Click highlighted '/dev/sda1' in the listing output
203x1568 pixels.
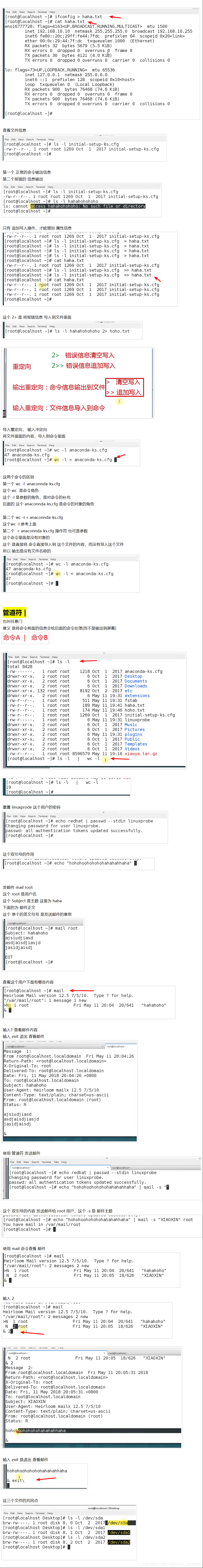(119, 1533)
